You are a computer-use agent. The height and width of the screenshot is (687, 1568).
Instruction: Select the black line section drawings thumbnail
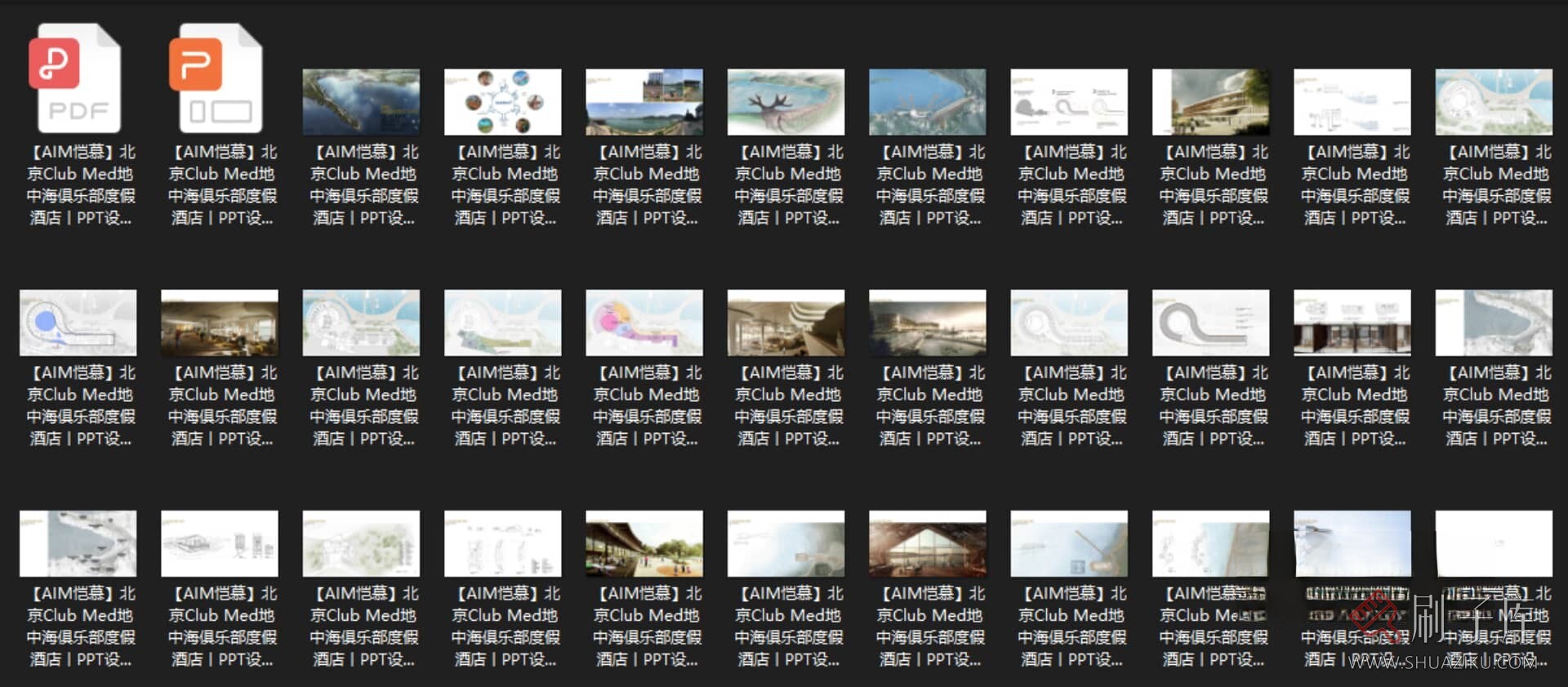click(x=220, y=544)
